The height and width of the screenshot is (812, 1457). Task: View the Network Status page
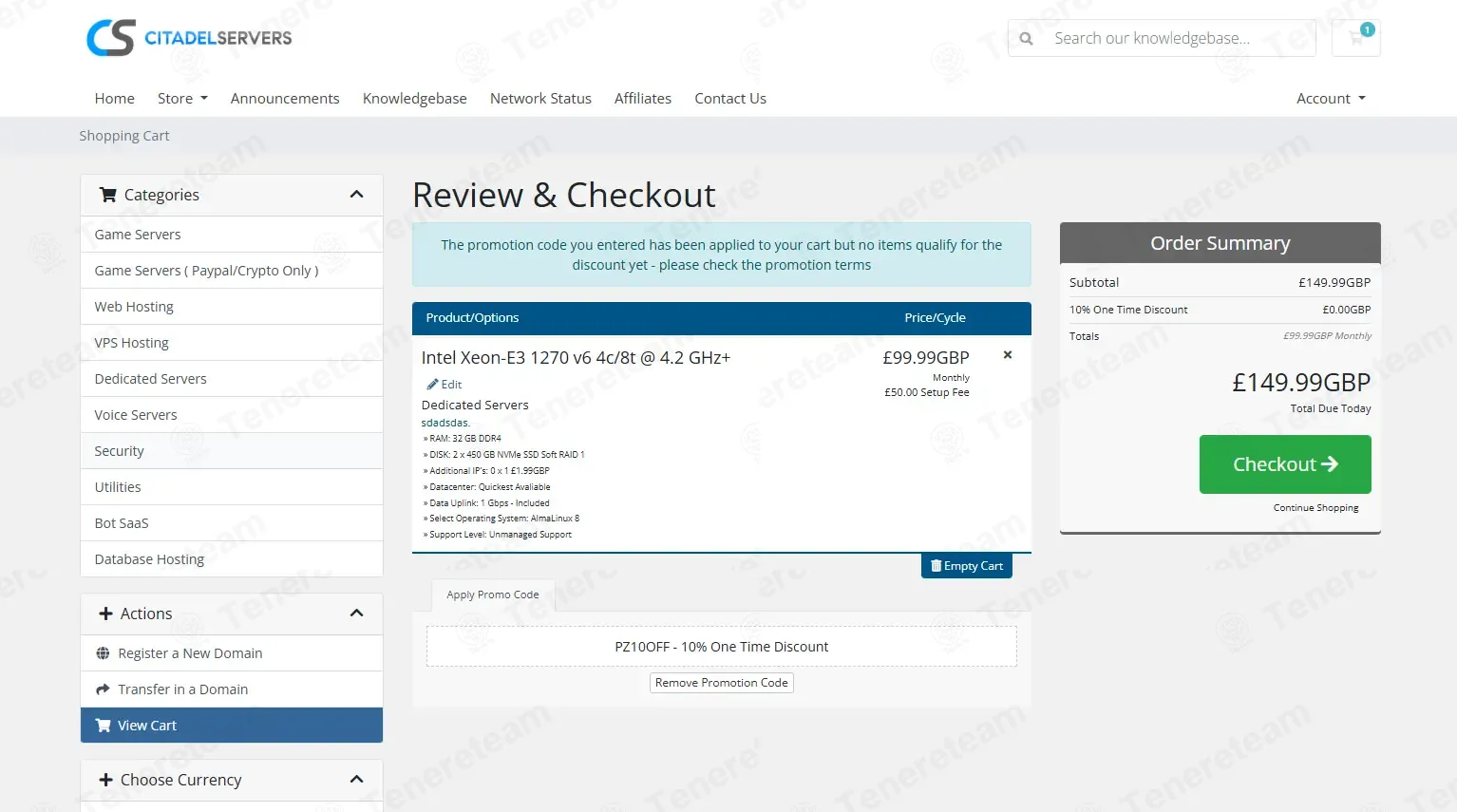(x=540, y=99)
